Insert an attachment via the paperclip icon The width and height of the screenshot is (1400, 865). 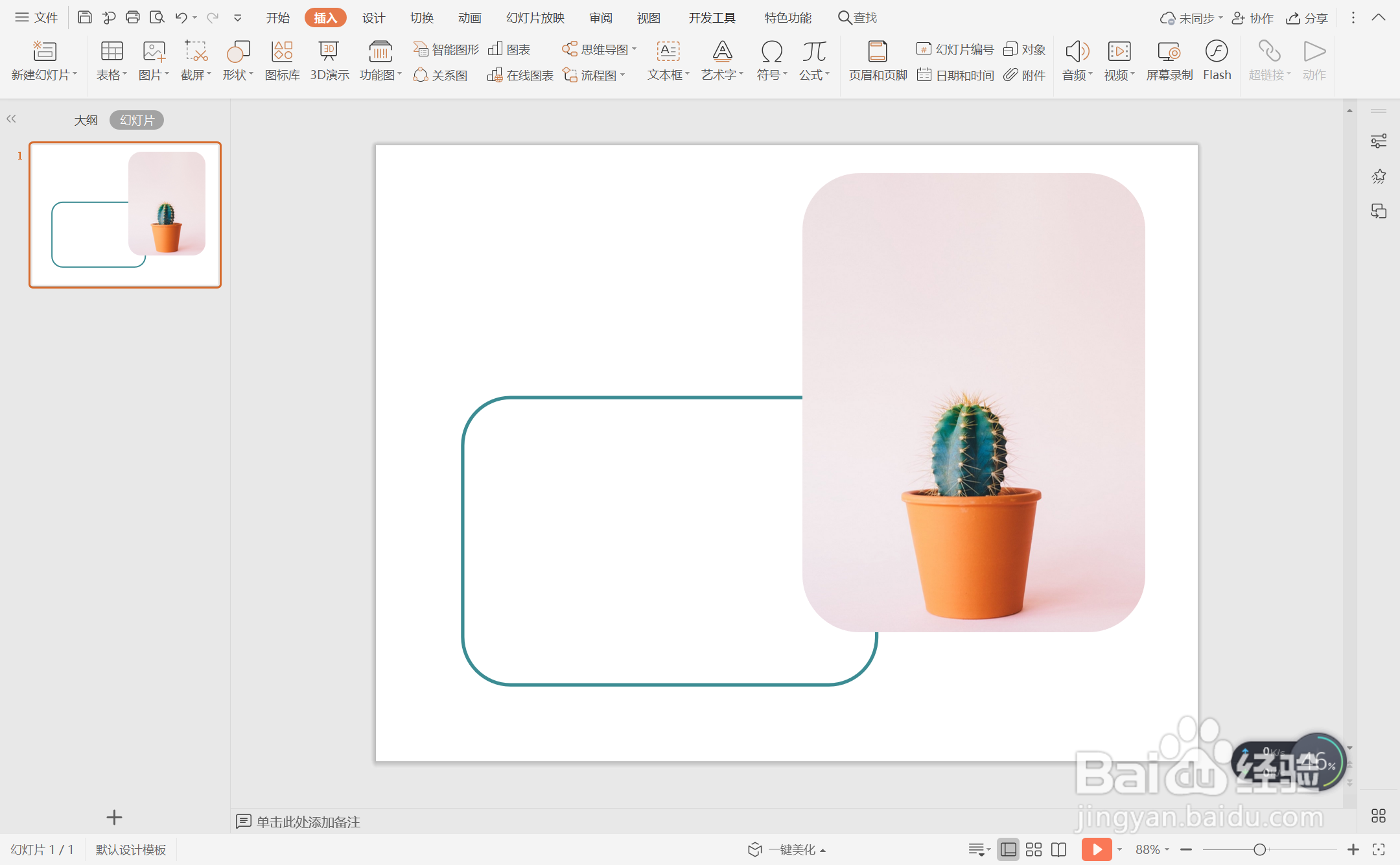point(1025,75)
